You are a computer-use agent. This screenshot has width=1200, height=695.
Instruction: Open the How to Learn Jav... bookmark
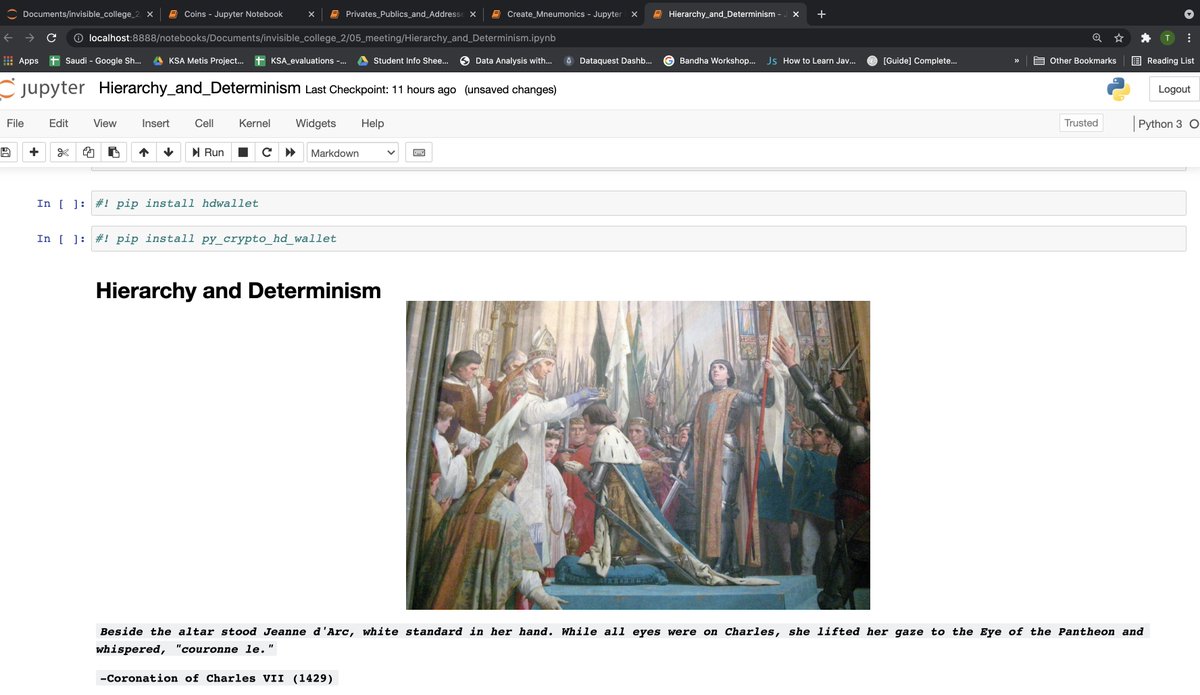click(x=812, y=61)
